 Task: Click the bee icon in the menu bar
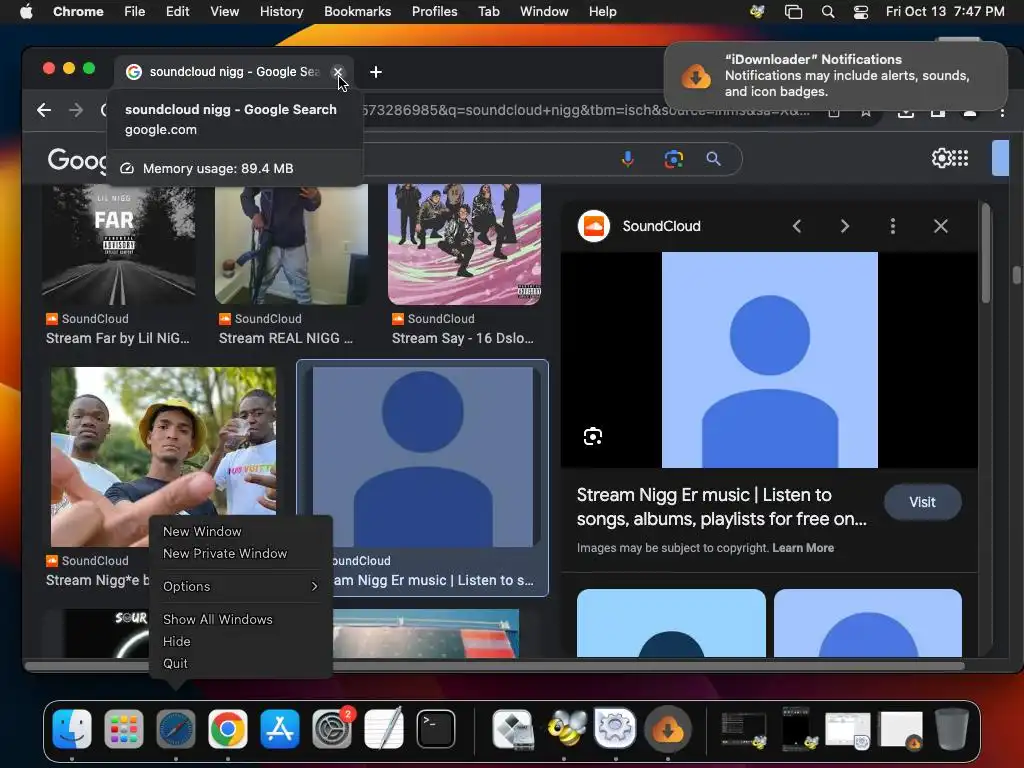[x=758, y=12]
